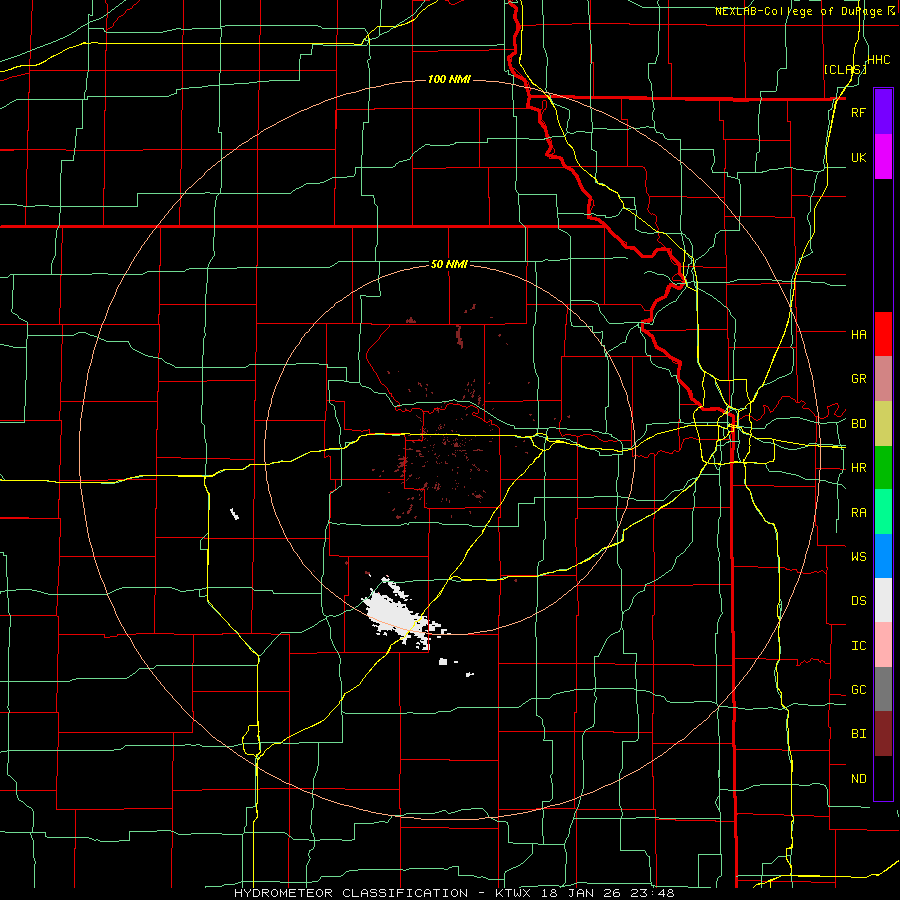Click the IC legend label
Screen dimensions: 900x900
coord(858,646)
